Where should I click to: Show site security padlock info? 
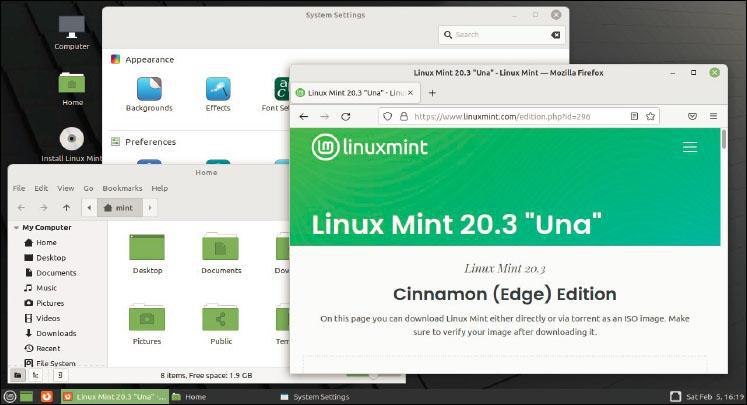(x=404, y=116)
